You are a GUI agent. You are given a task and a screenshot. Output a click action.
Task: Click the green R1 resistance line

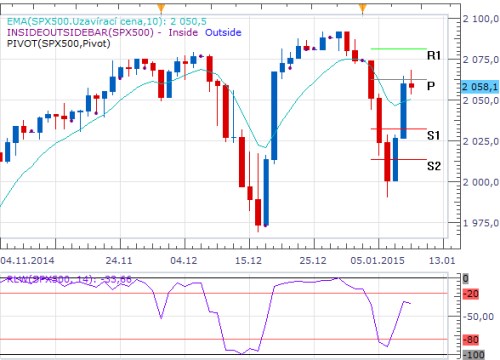point(399,49)
